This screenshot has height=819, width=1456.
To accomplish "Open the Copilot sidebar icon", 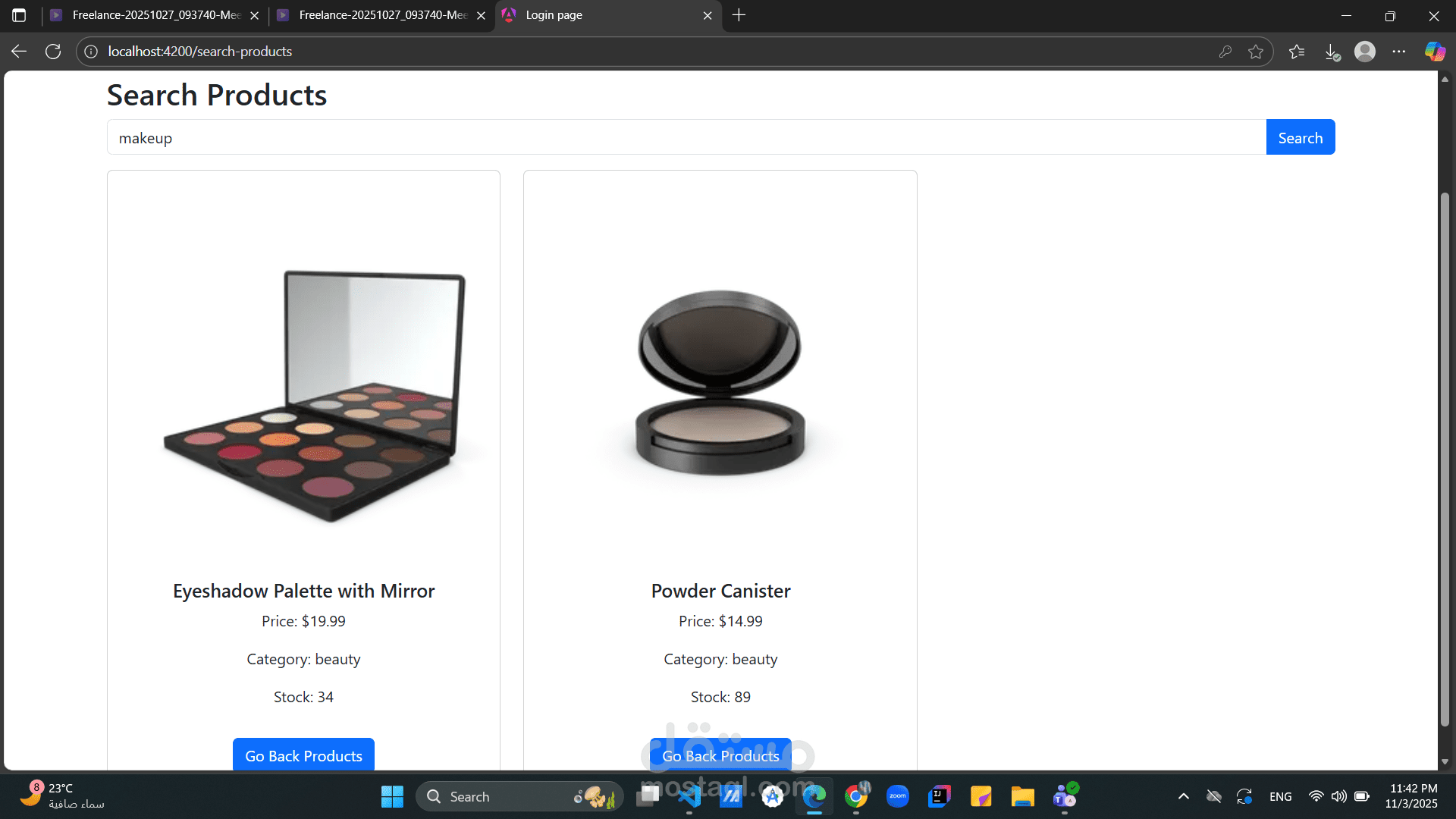I will [x=1434, y=52].
